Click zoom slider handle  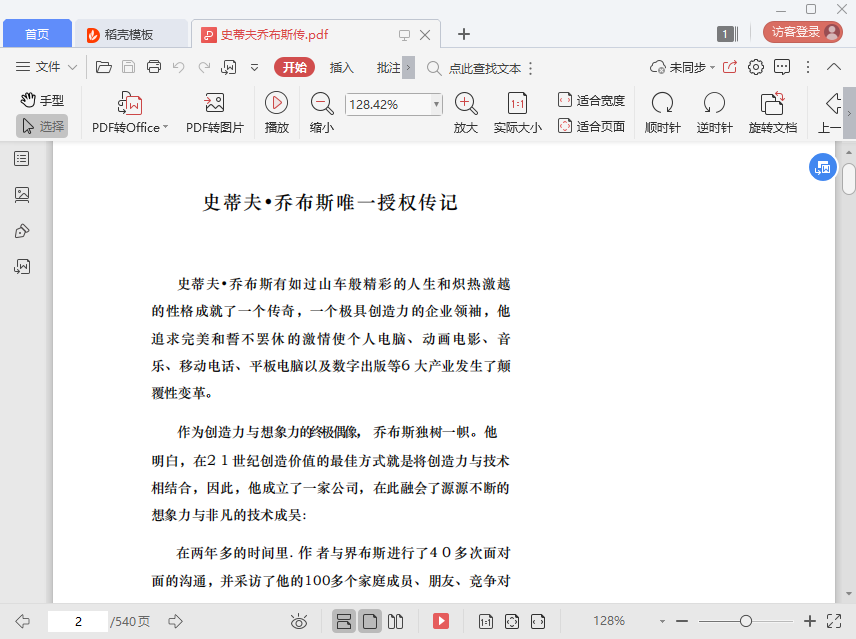(746, 621)
